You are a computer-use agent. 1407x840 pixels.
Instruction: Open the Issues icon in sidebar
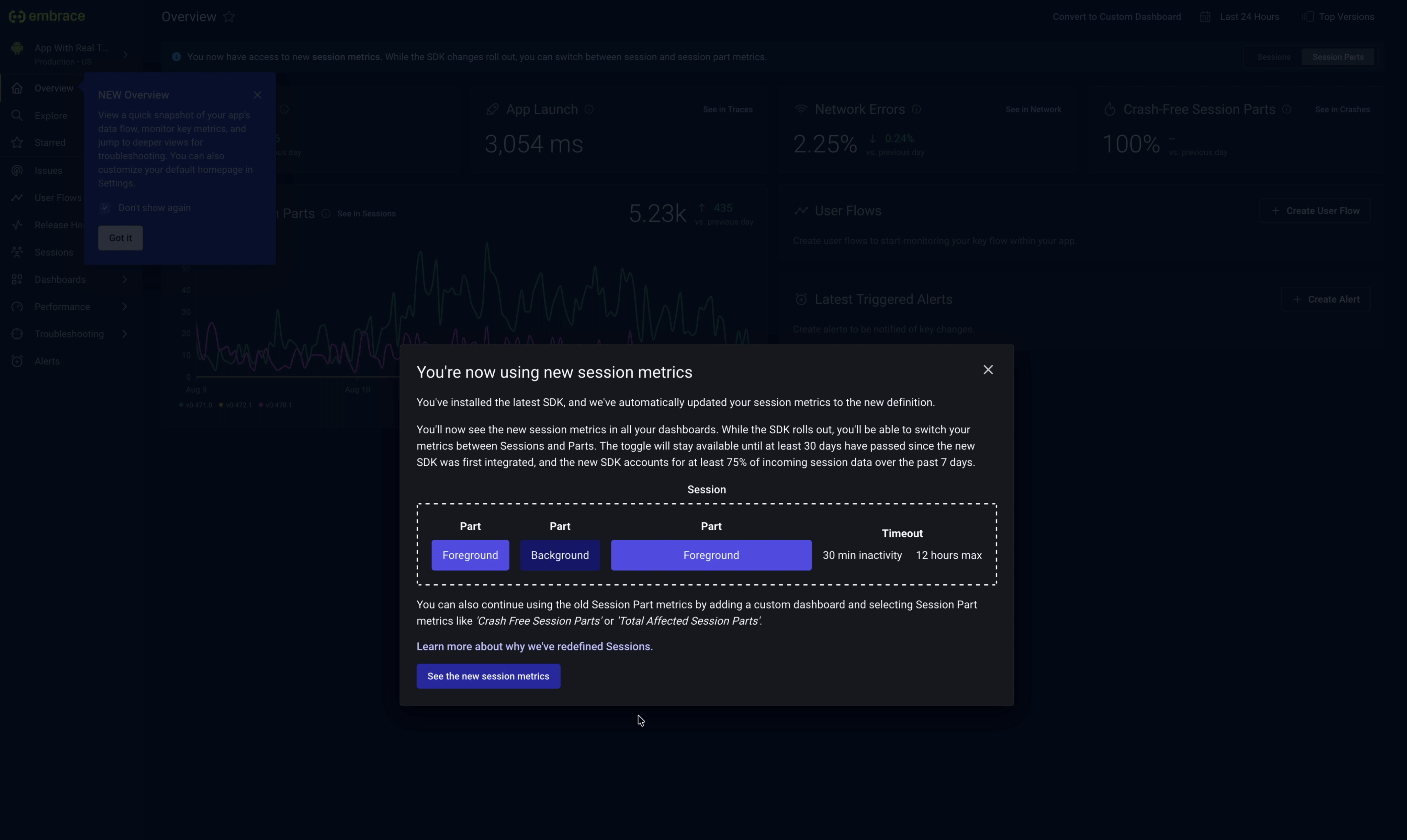click(17, 170)
